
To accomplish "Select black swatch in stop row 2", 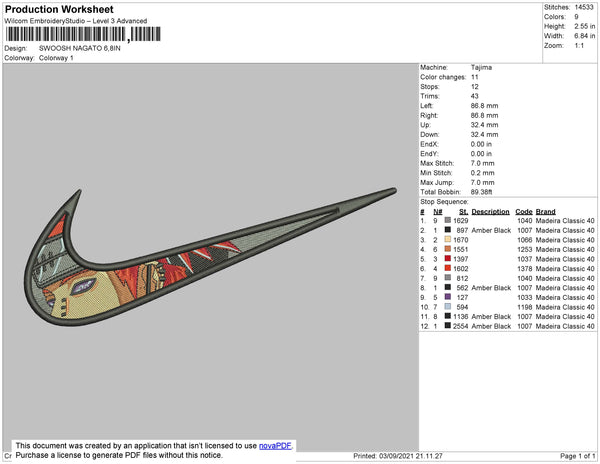I will click(x=448, y=230).
